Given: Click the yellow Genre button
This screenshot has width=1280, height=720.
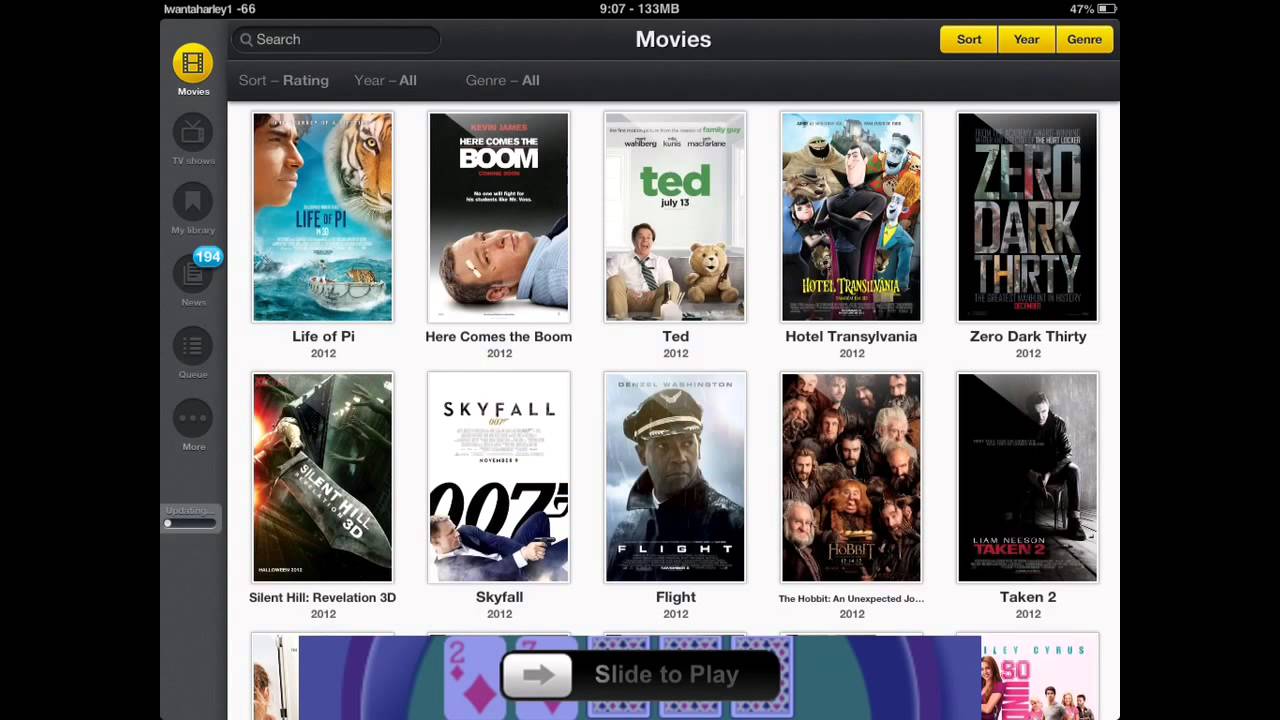Looking at the screenshot, I should point(1084,39).
